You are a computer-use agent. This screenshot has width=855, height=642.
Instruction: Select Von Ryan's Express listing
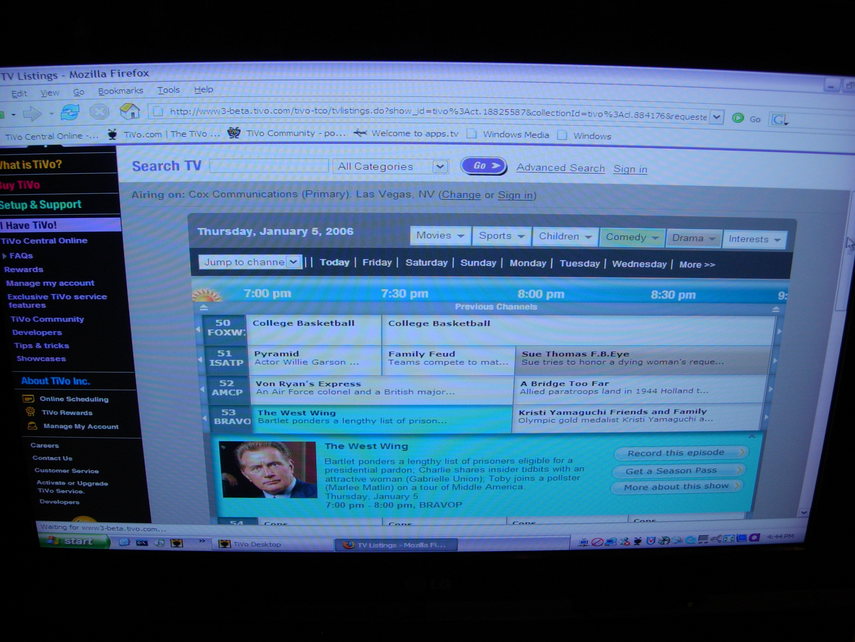[381, 389]
